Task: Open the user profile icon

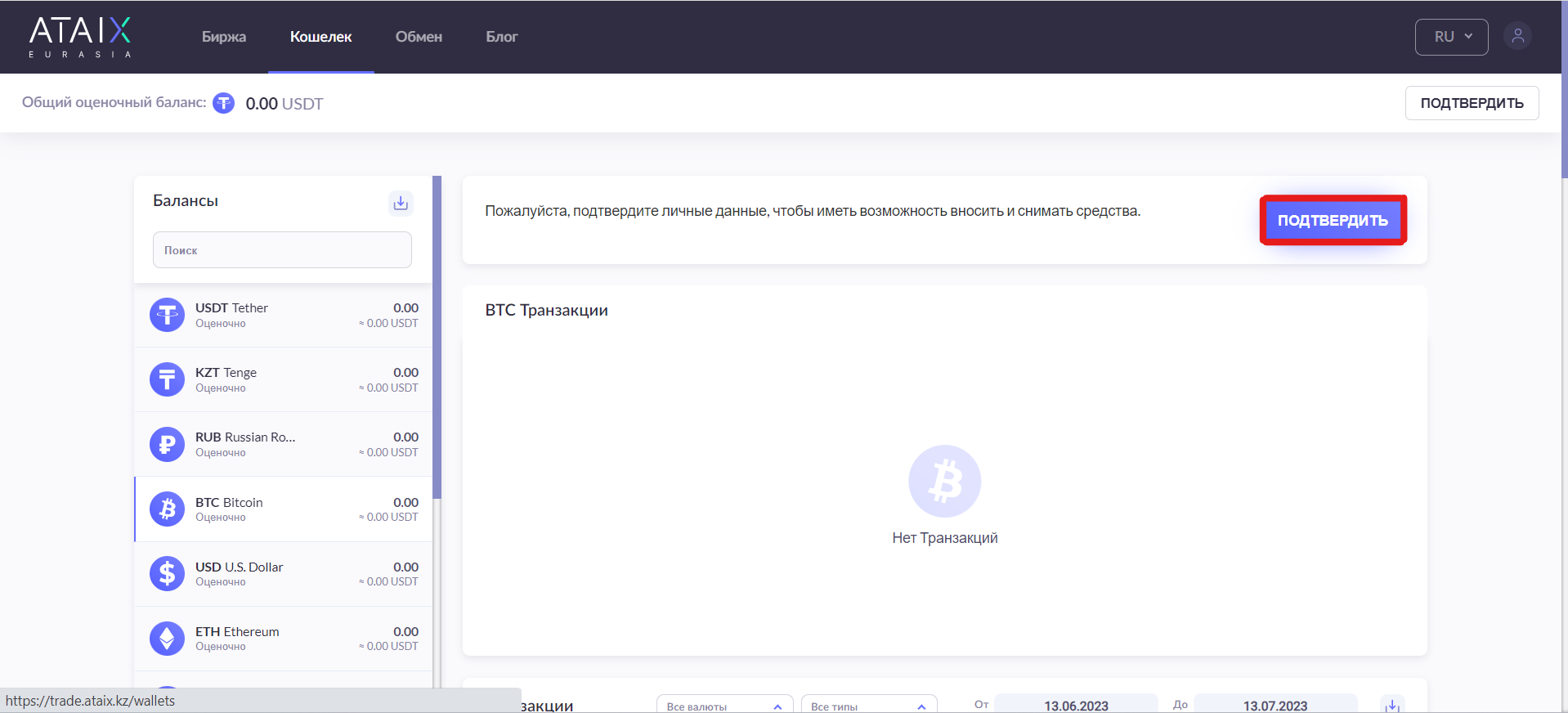Action: [1517, 36]
